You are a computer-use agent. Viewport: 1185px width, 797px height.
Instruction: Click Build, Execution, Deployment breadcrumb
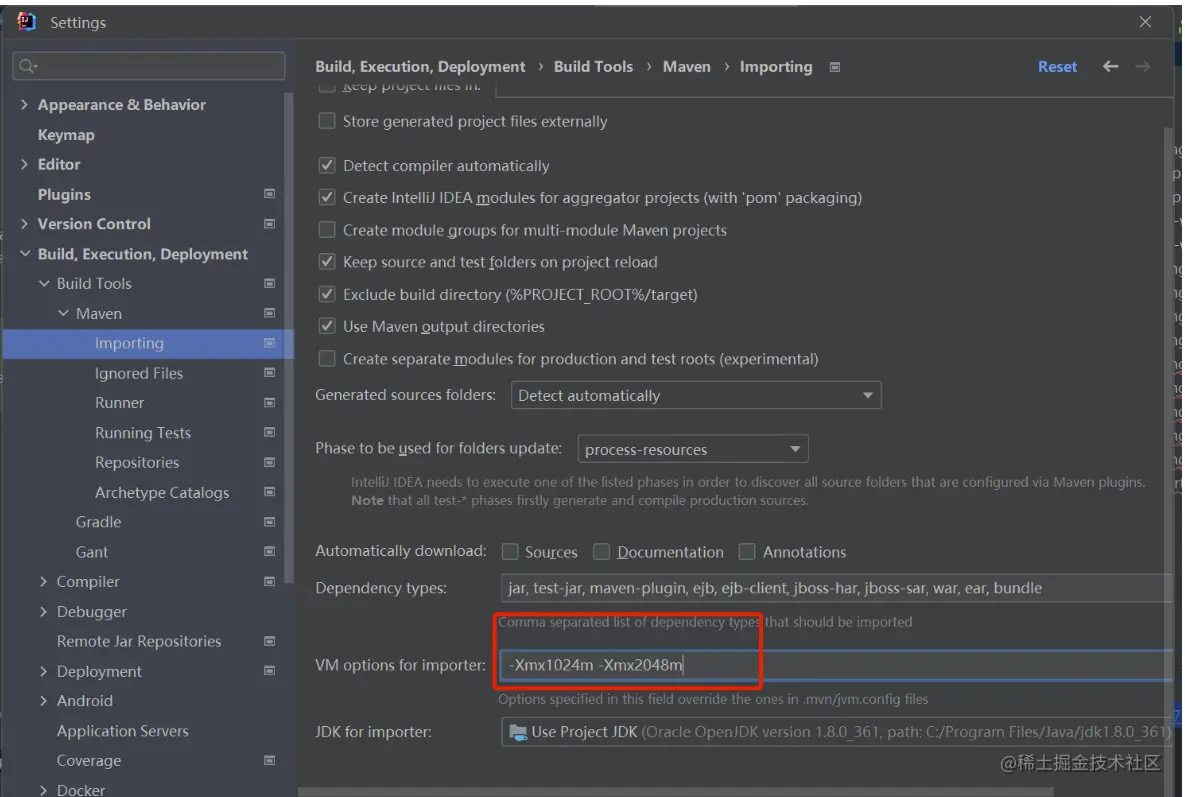coord(420,66)
